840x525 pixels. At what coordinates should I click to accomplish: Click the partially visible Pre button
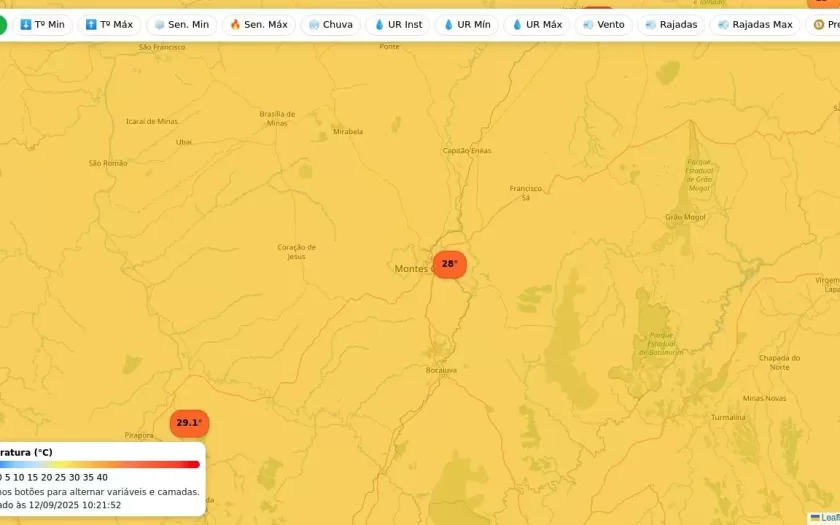click(x=825, y=24)
